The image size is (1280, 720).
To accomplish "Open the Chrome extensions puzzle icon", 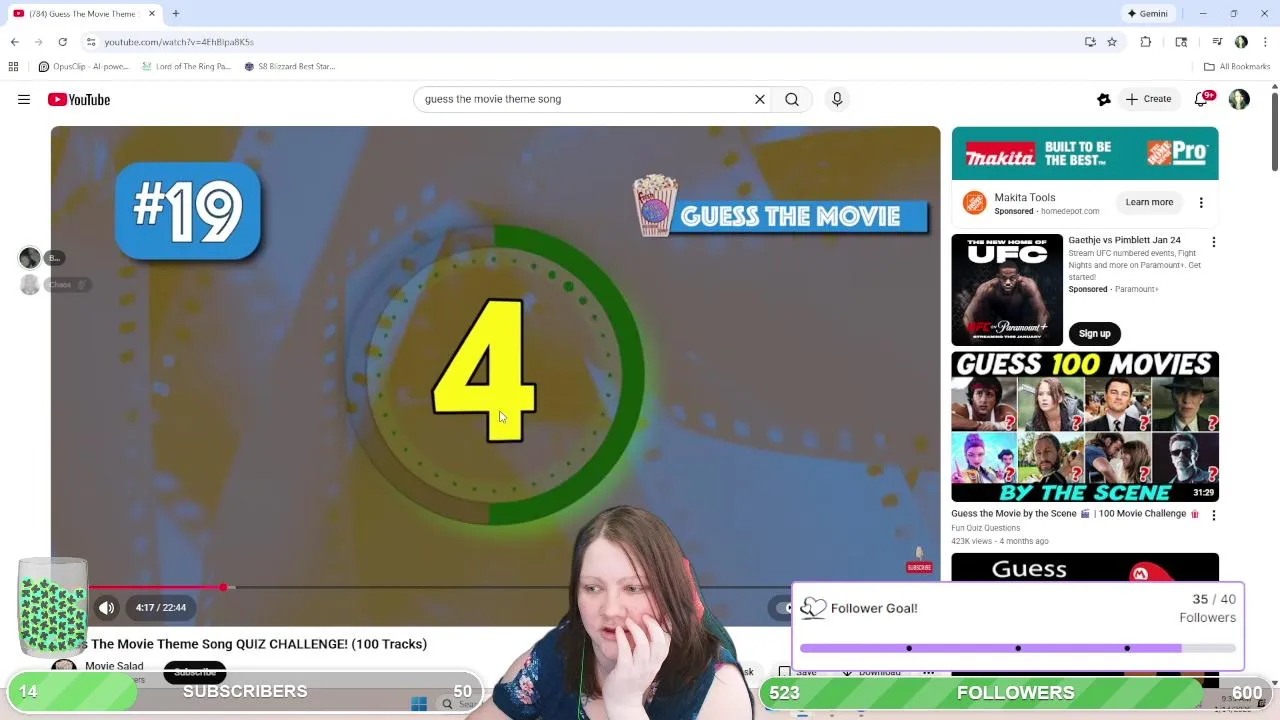I will (1146, 42).
